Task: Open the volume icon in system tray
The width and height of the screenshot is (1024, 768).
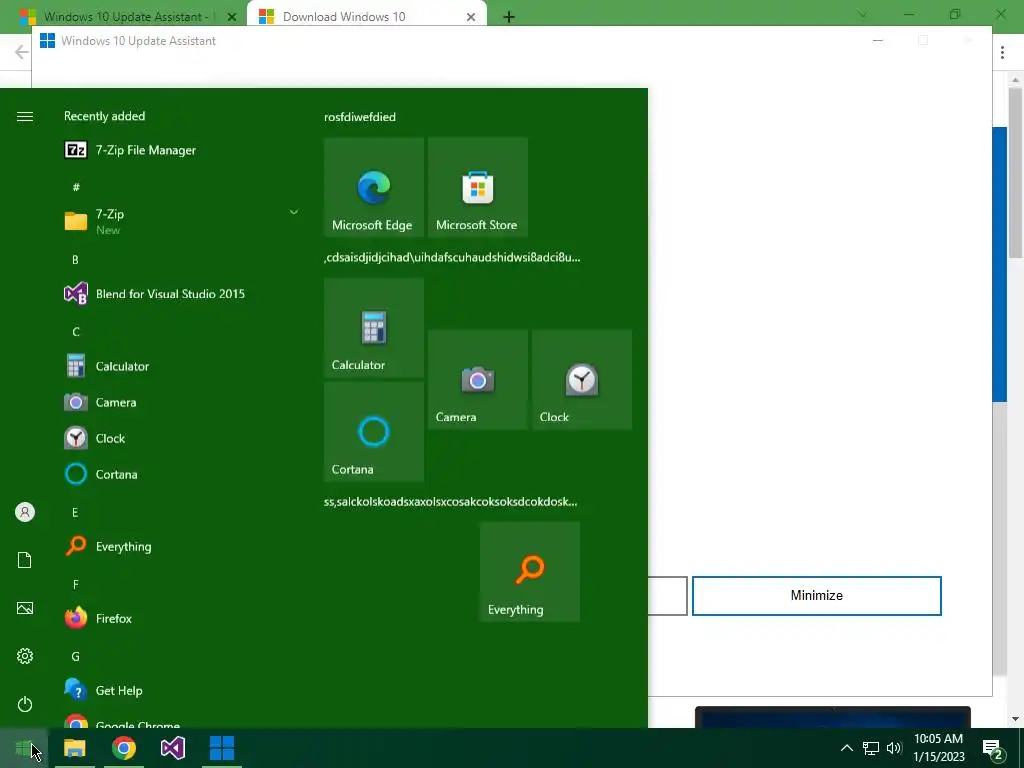Action: (x=894, y=748)
